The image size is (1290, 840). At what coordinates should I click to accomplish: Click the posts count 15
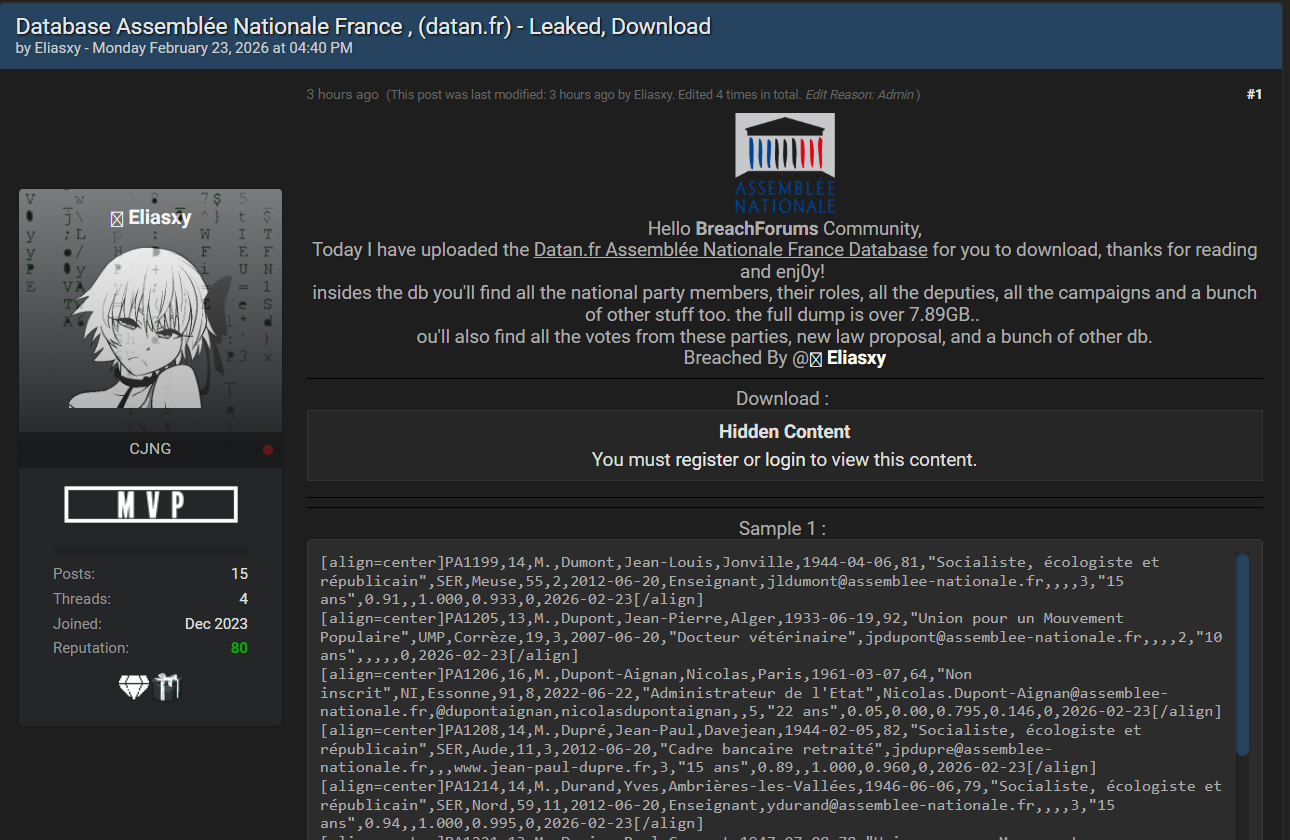[239, 574]
